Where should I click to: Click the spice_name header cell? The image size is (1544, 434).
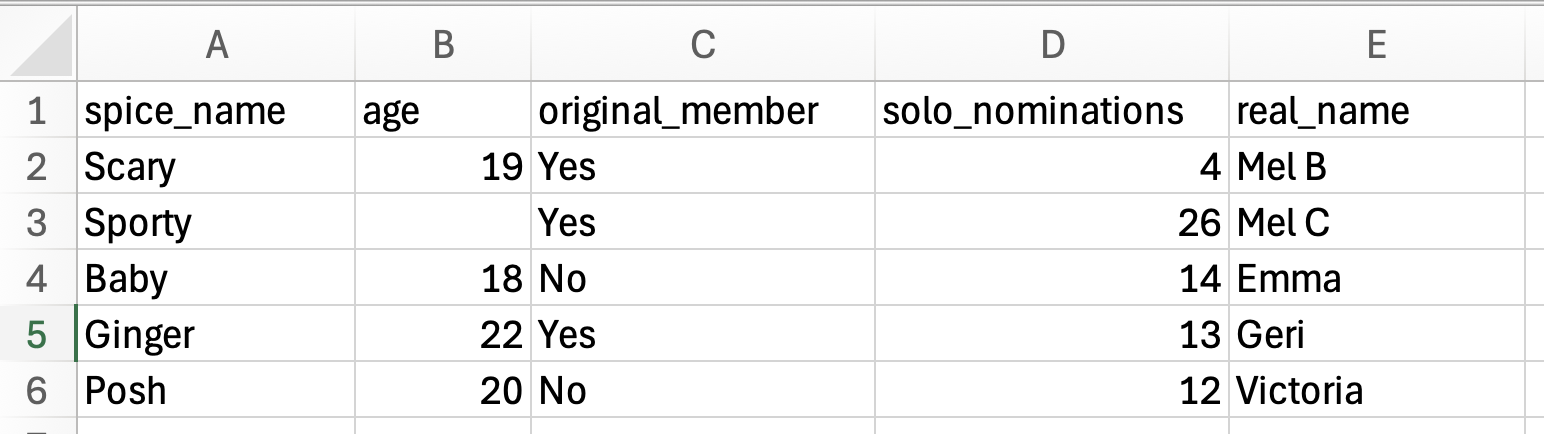point(216,110)
